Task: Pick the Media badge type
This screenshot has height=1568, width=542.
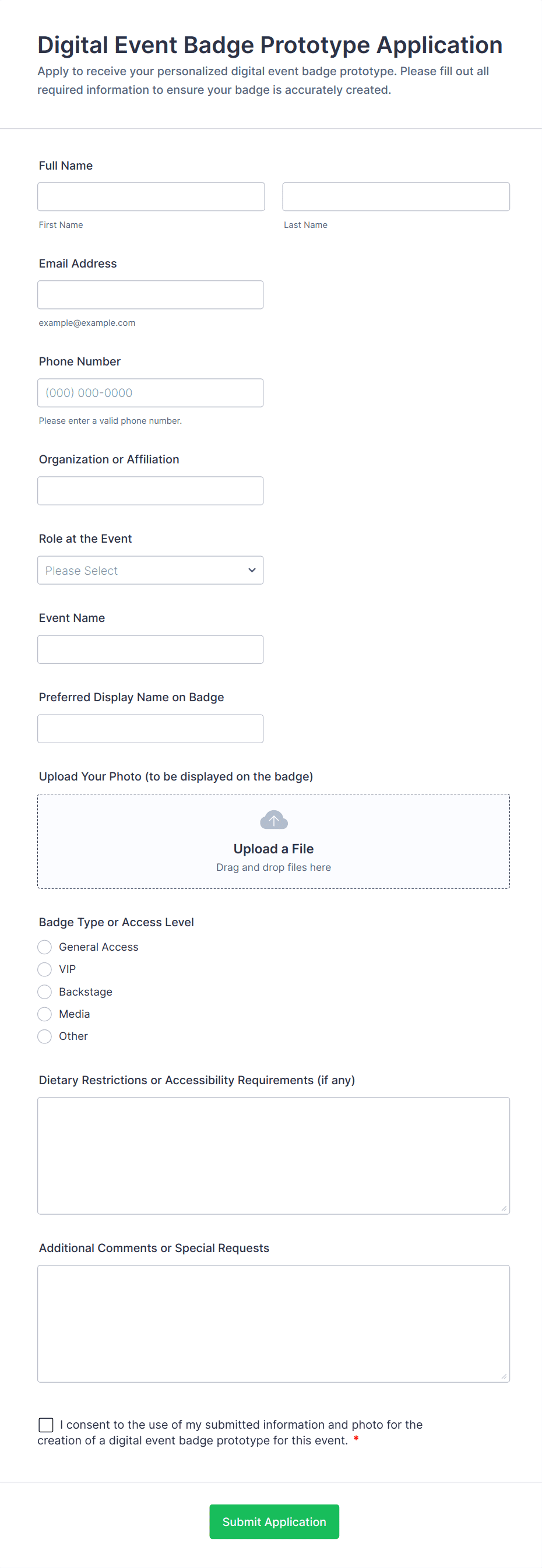Action: pyautogui.click(x=44, y=1014)
